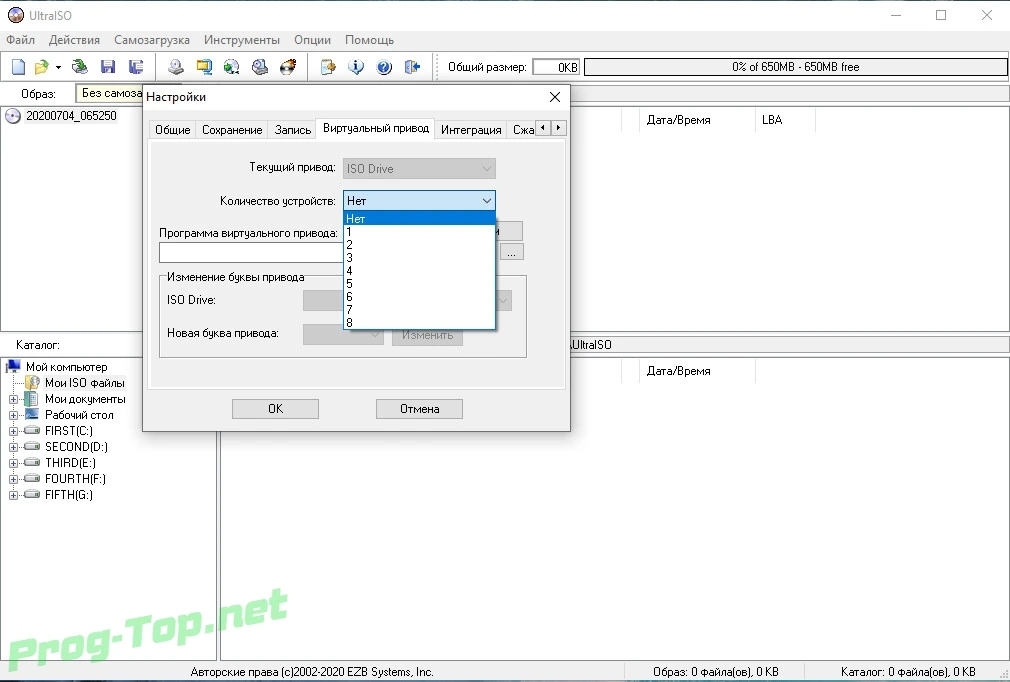Switch to the Сохранение tab
Screen dimensions: 1010x682
pyautogui.click(x=232, y=129)
